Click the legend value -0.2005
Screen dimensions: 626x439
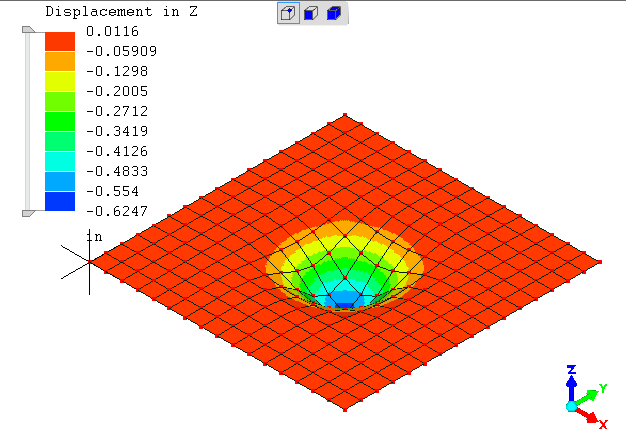point(117,91)
